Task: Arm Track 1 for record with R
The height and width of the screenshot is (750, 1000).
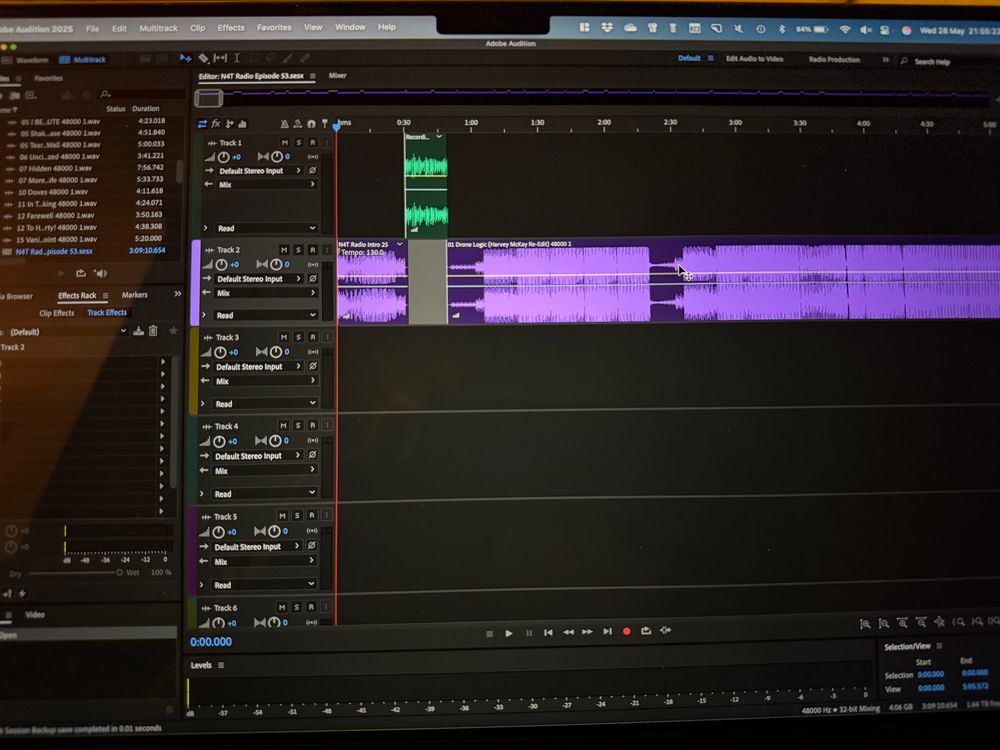Action: (x=312, y=142)
